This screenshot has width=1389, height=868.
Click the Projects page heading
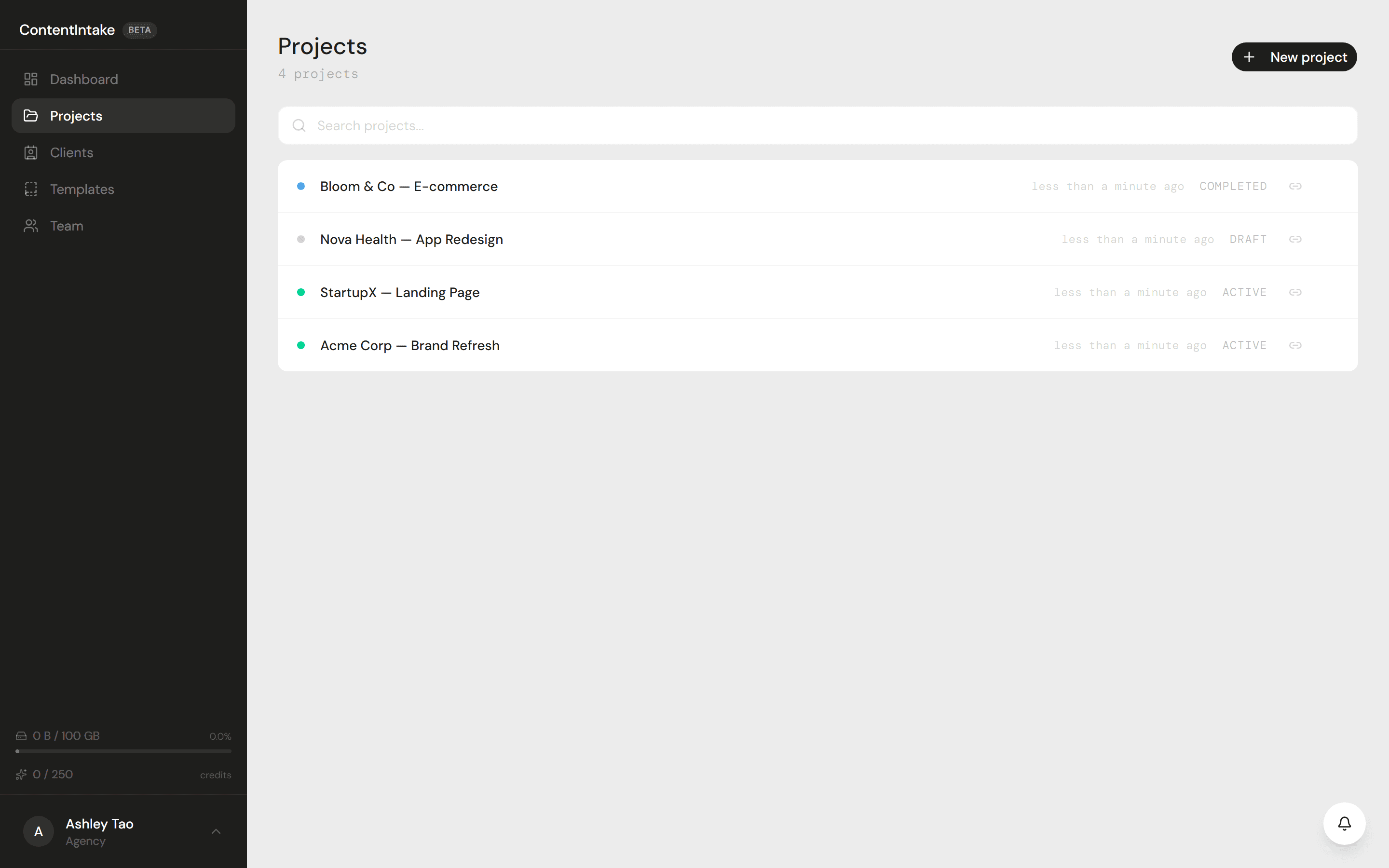pyautogui.click(x=323, y=47)
